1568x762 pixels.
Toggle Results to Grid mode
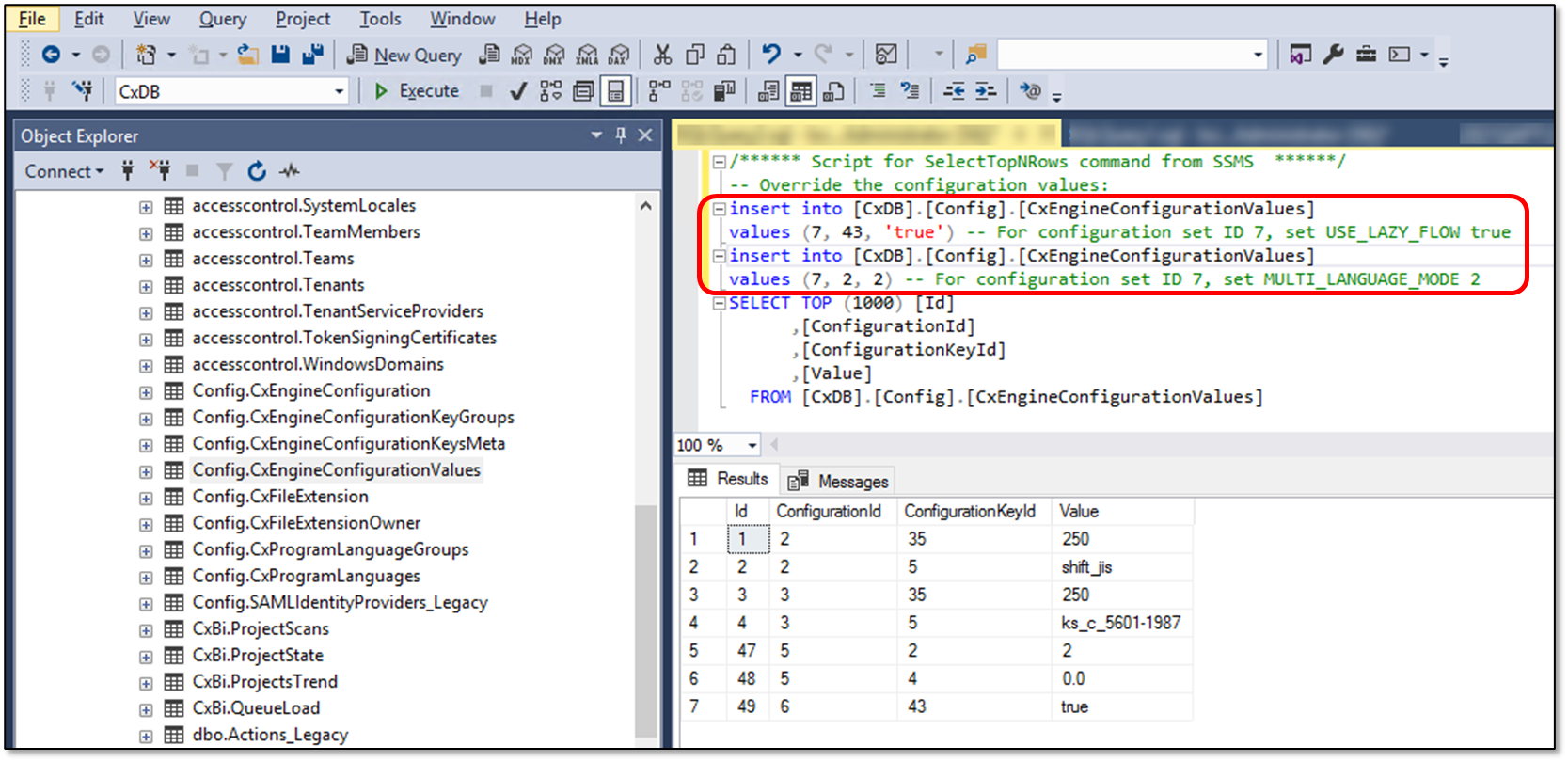(801, 91)
